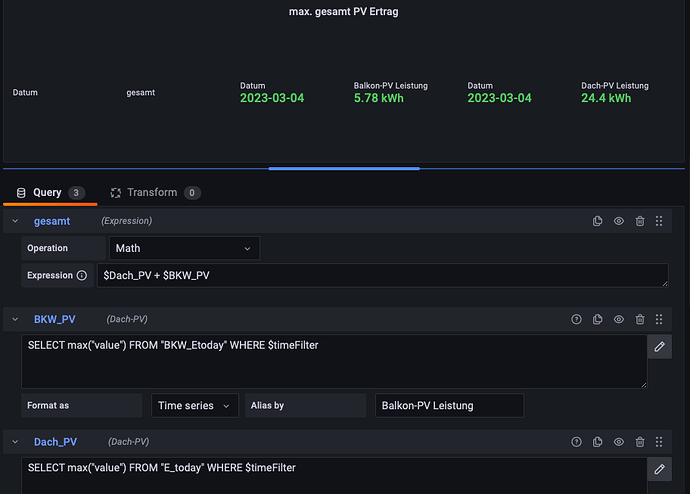Click the gesamt stat label in panel
The width and height of the screenshot is (690, 494).
[x=140, y=92]
